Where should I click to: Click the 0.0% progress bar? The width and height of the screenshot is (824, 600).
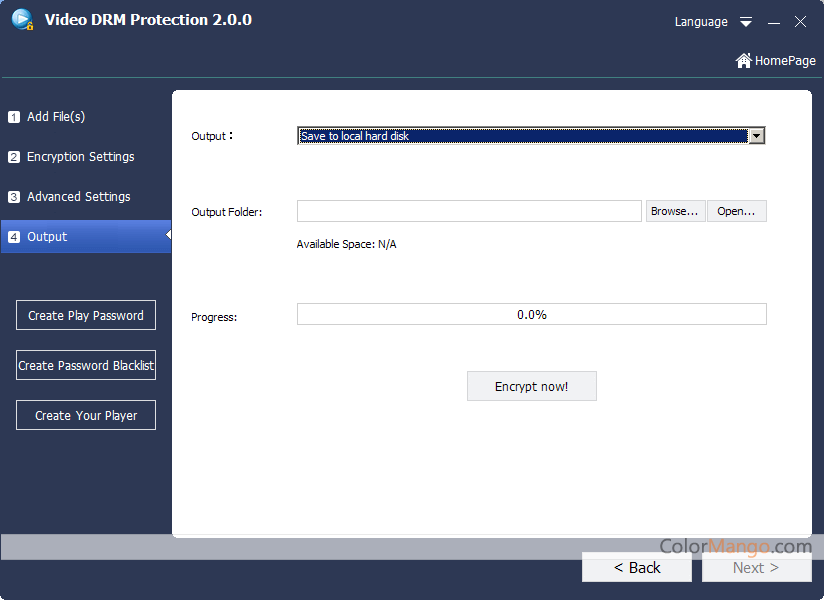point(531,314)
